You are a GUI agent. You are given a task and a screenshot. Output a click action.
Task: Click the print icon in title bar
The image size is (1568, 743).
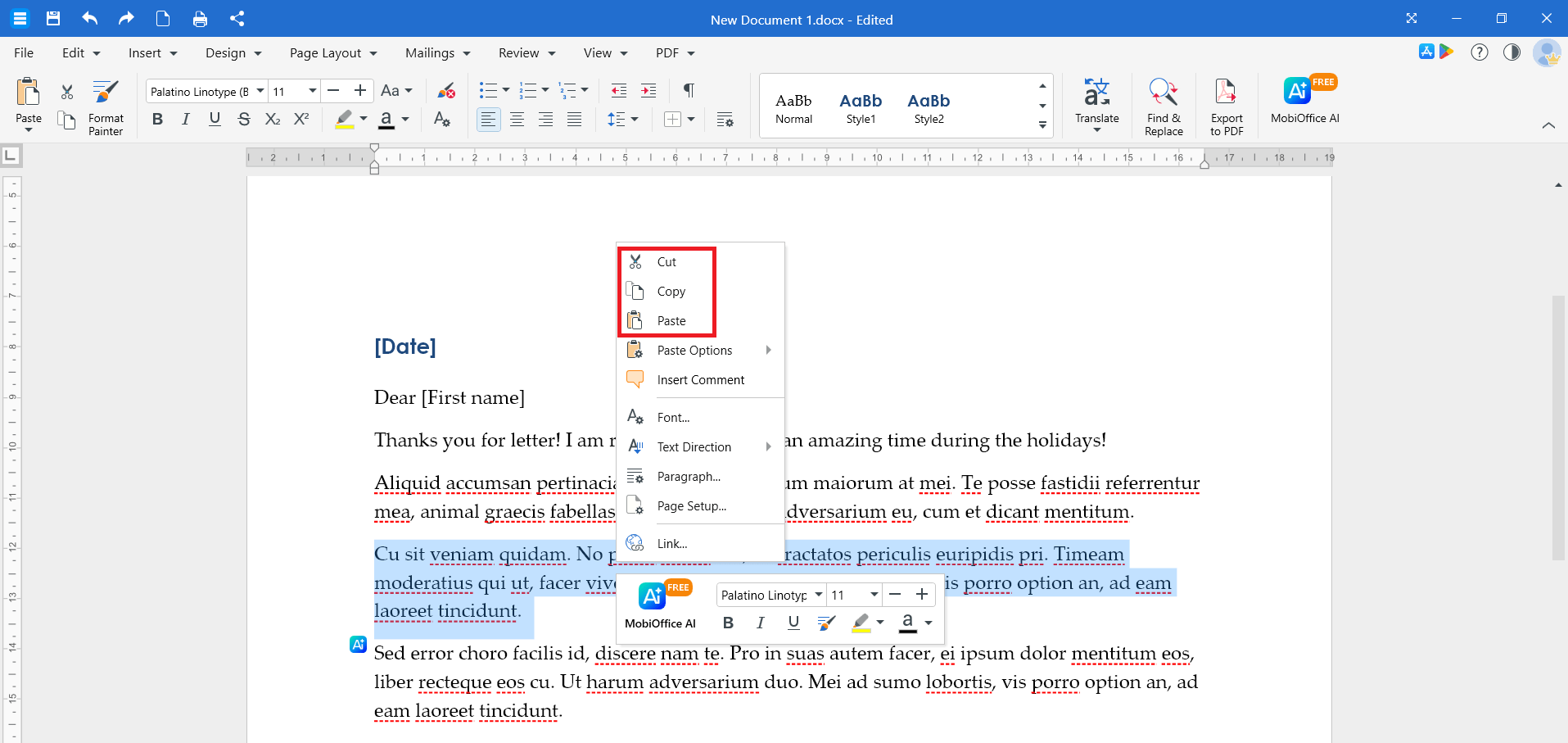pyautogui.click(x=200, y=19)
